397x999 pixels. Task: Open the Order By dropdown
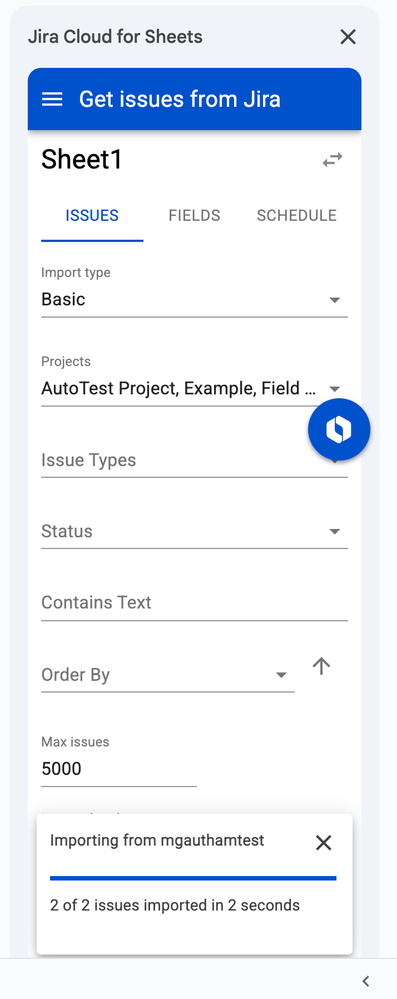(x=168, y=675)
